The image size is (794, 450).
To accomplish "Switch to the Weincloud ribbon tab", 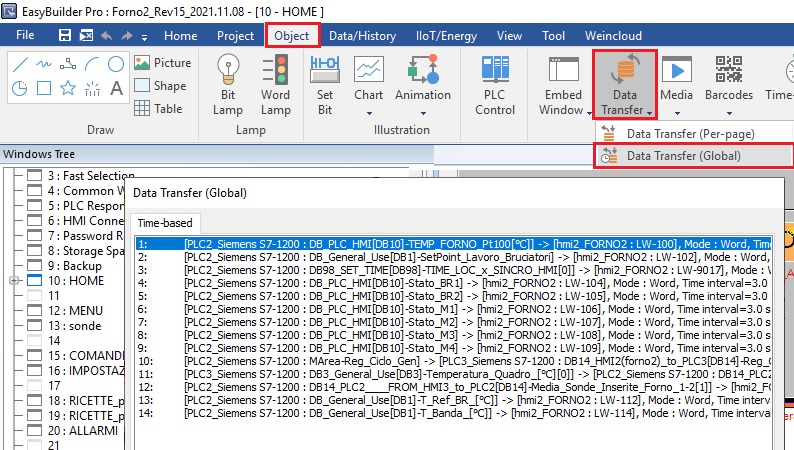I will [613, 36].
